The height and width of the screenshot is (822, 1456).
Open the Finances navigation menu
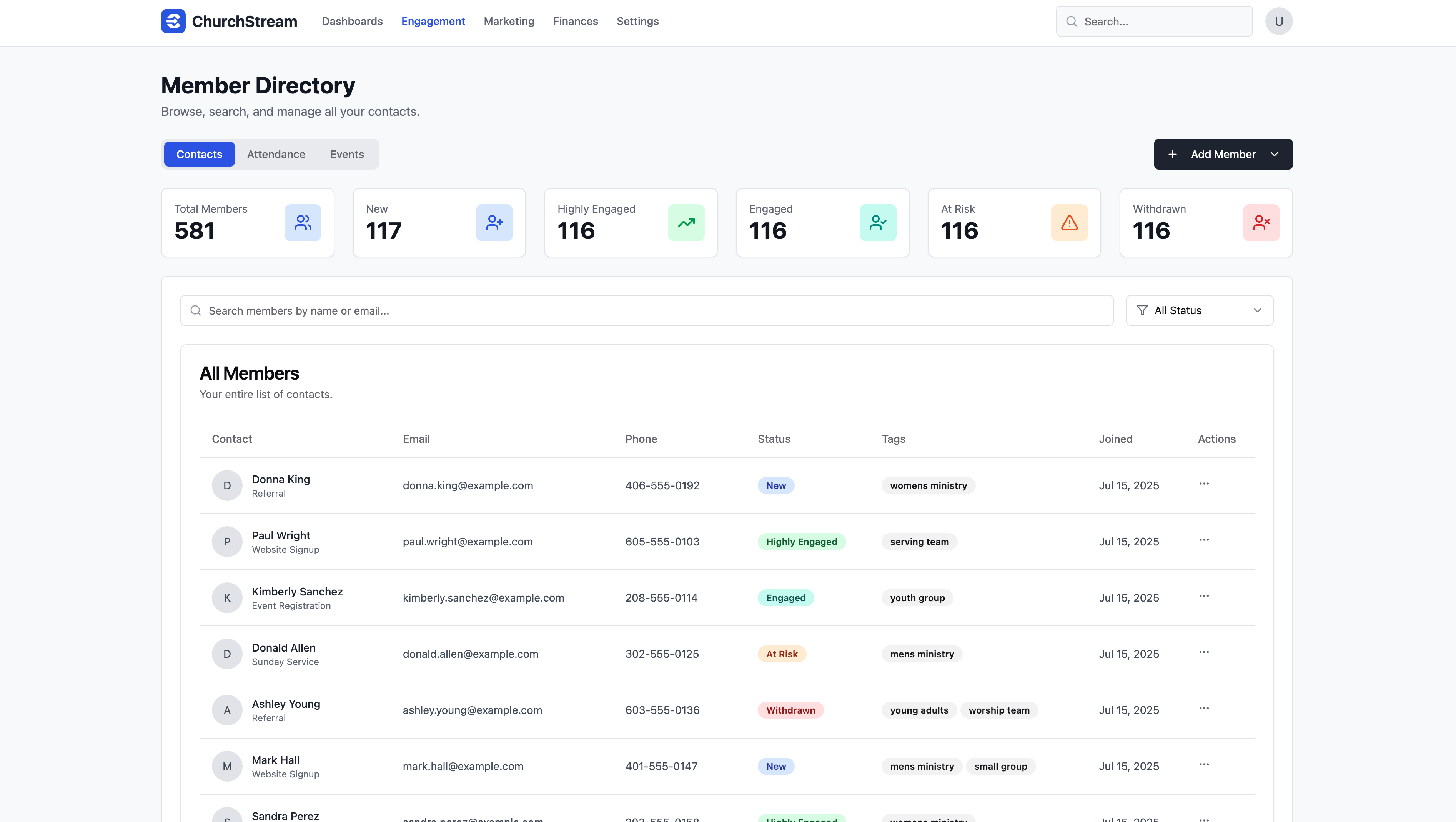tap(575, 21)
